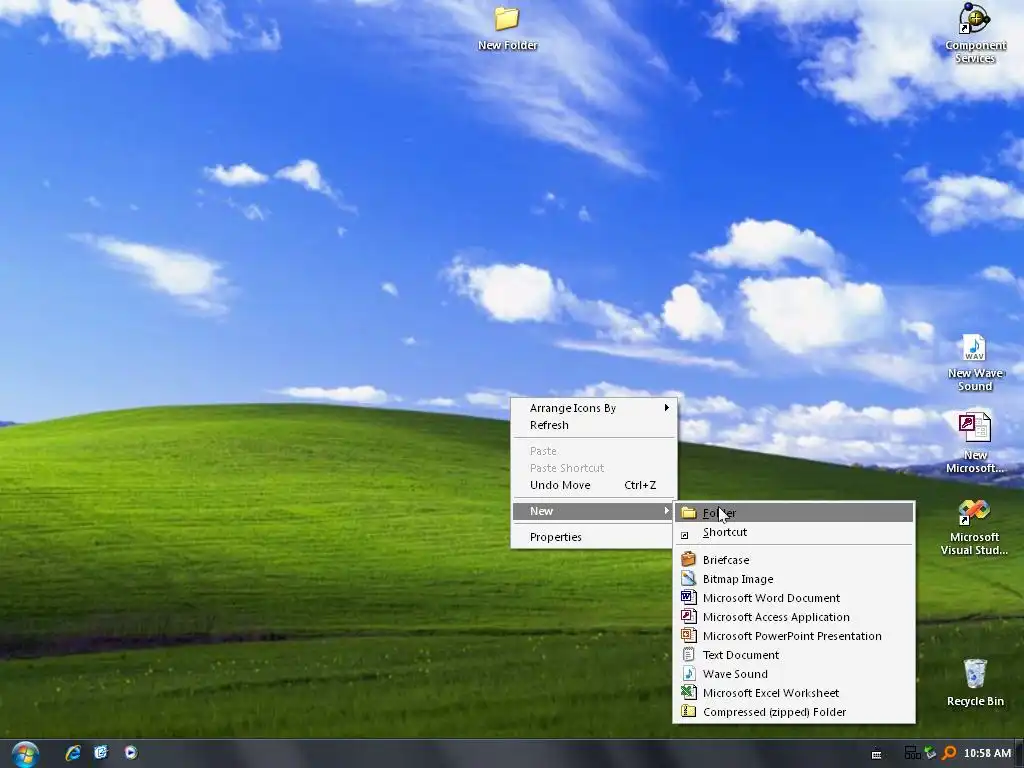Create a new Bitmap Image
Image resolution: width=1024 pixels, height=768 pixels.
[x=794, y=579]
